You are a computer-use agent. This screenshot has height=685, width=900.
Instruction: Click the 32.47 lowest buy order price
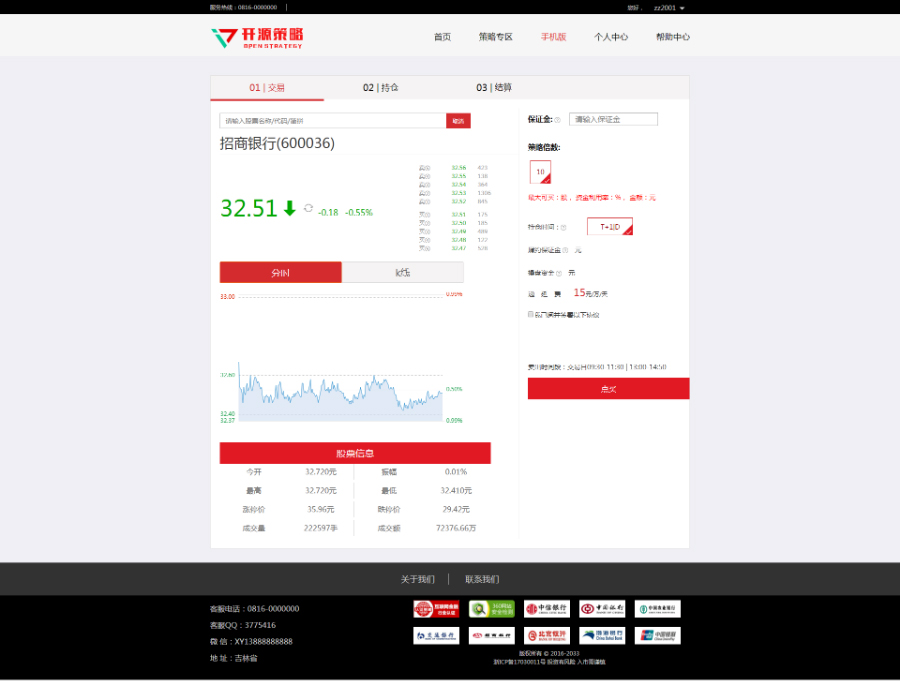point(459,248)
